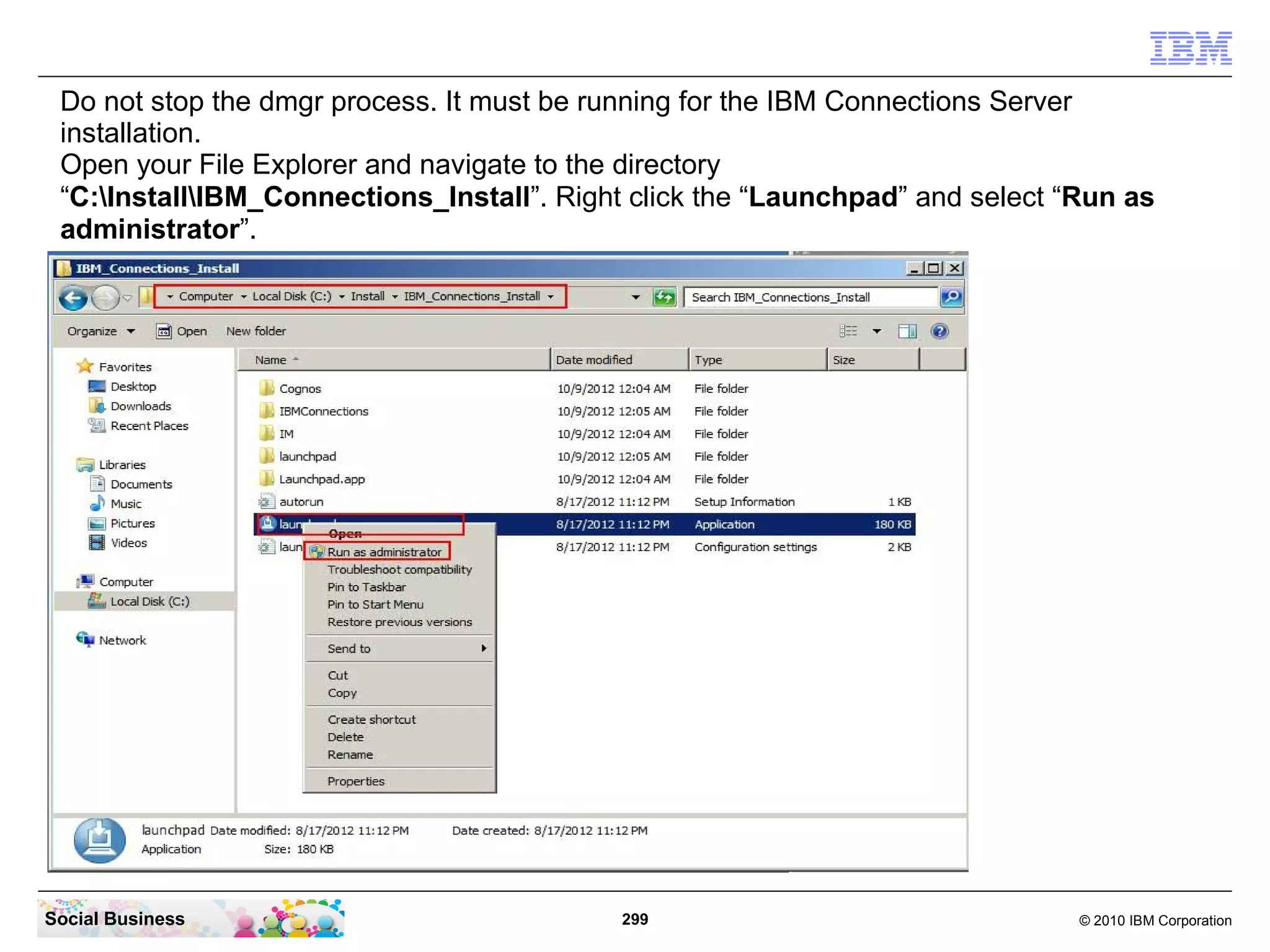Image resolution: width=1270 pixels, height=952 pixels.
Task: Click the Forward navigation arrow
Action: [105, 298]
